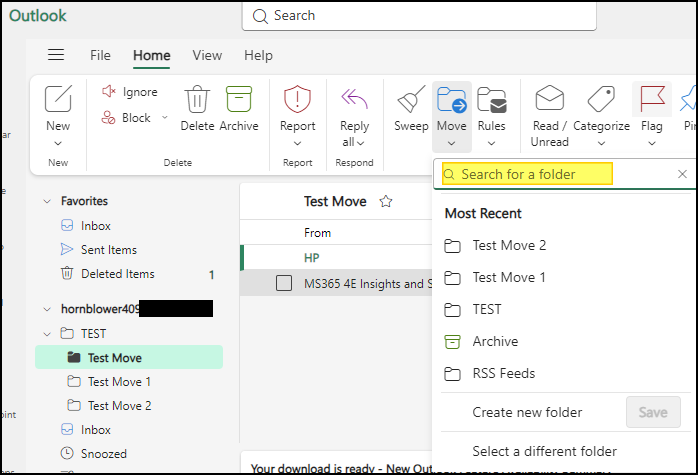698x475 pixels.
Task: Click the HP sender group header
Action: click(x=337, y=258)
